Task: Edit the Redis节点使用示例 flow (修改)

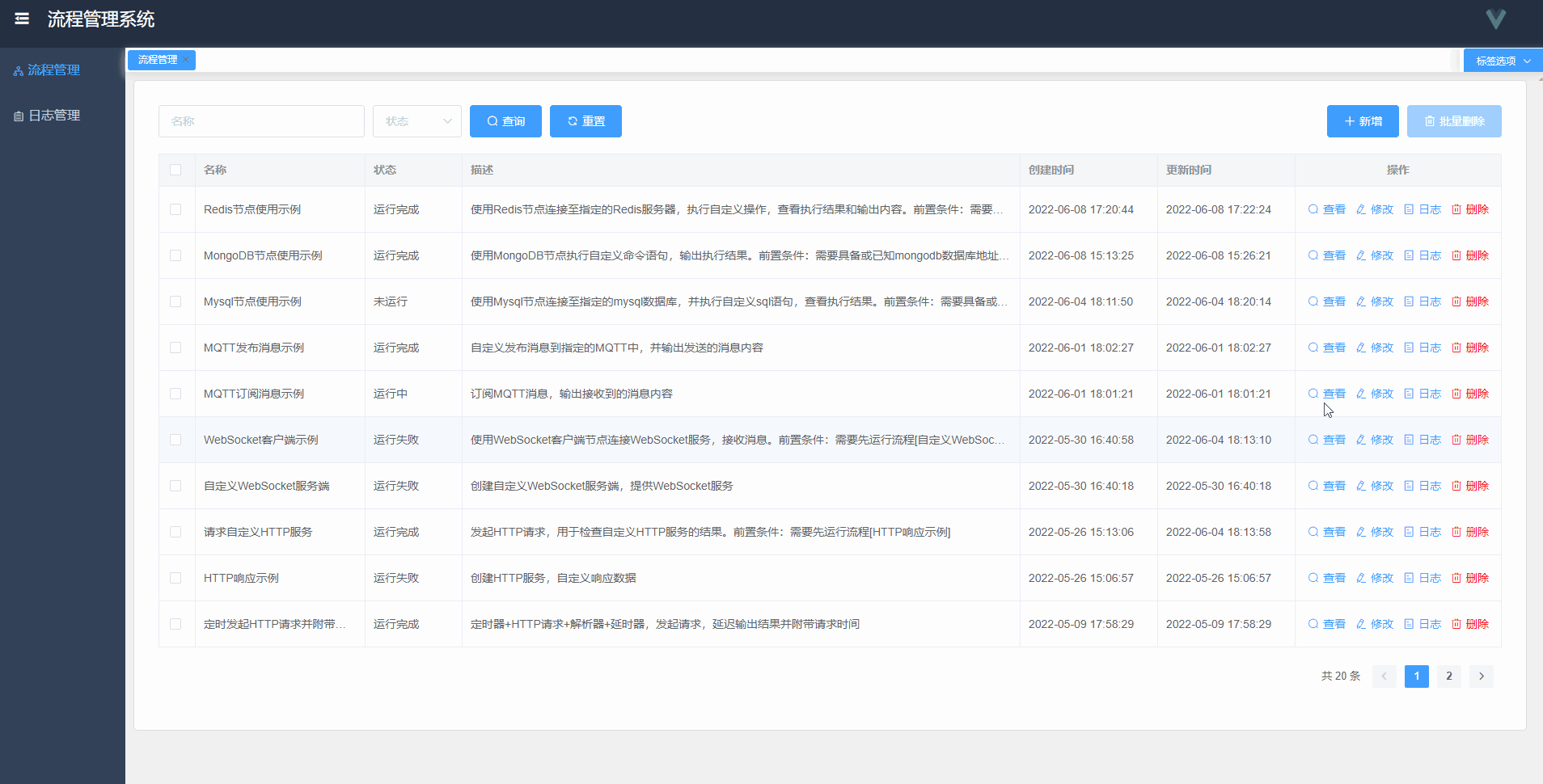Action: point(1374,209)
